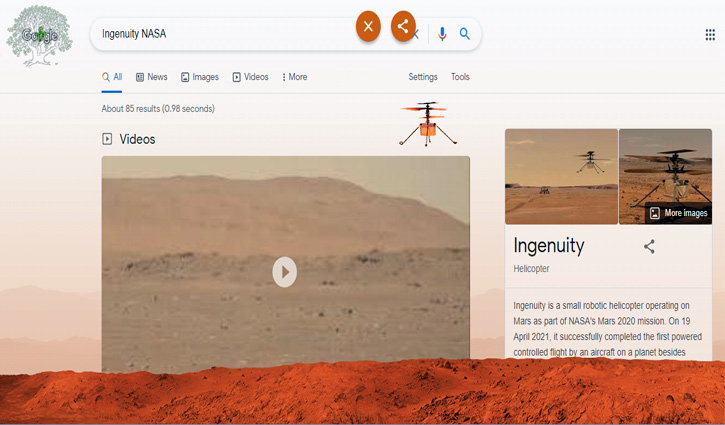This screenshot has height=425, width=725.
Task: Click the Ingenuity description paragraph
Action: click(608, 329)
